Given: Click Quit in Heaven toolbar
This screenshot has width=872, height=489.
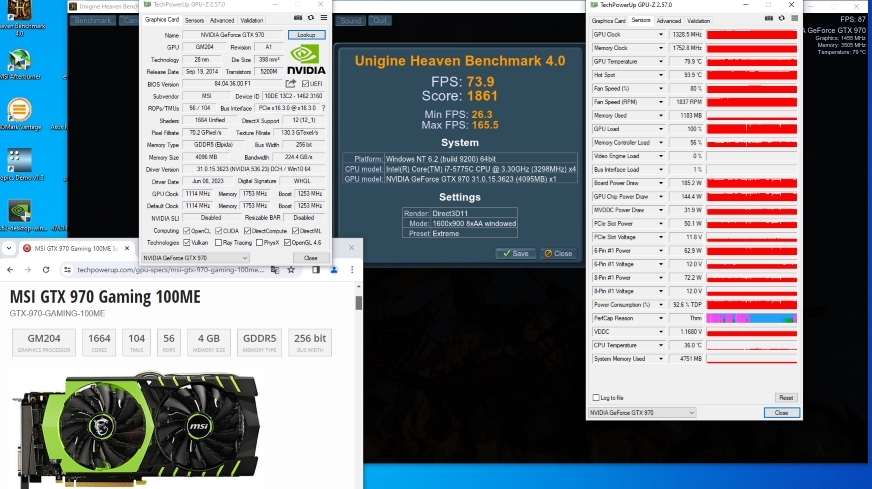Looking at the screenshot, I should pyautogui.click(x=380, y=21).
